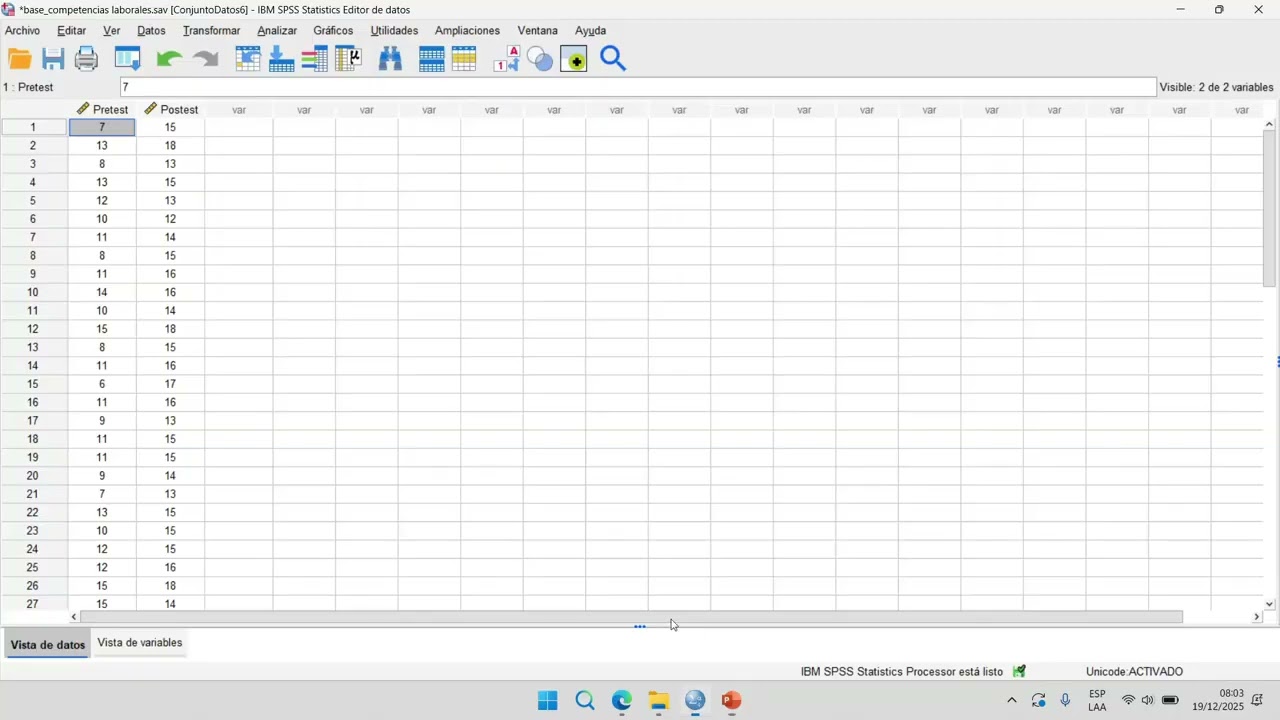Switch to the Vista de variables tab
The width and height of the screenshot is (1280, 720).
click(140, 642)
